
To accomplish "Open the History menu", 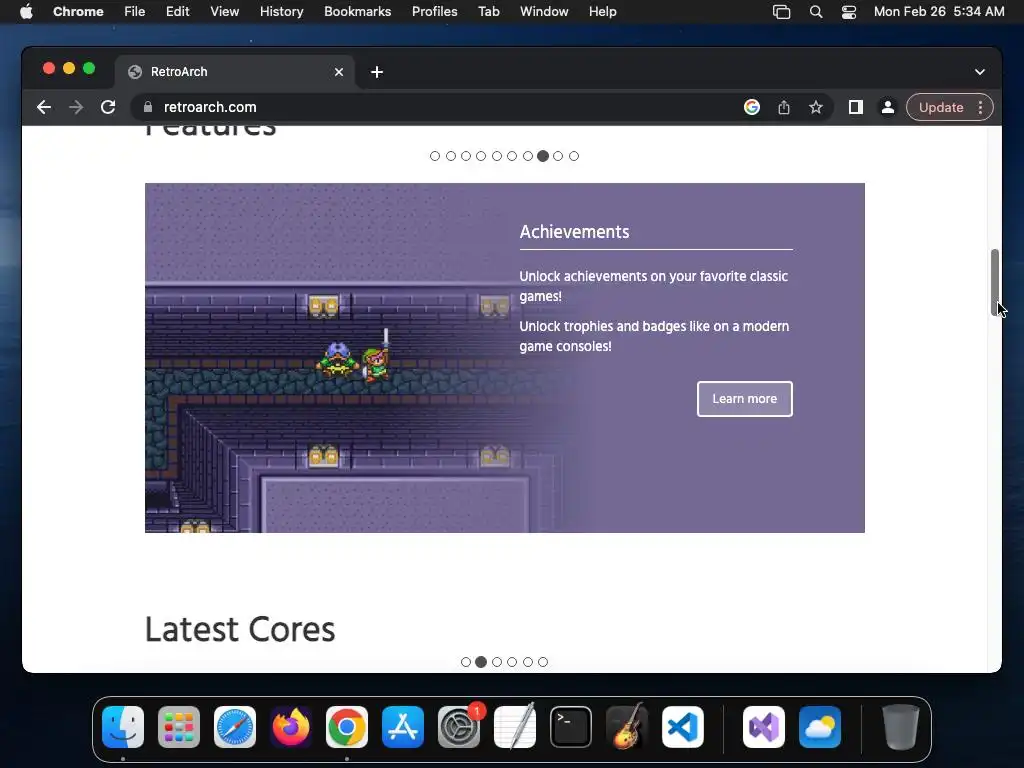I will click(x=281, y=12).
